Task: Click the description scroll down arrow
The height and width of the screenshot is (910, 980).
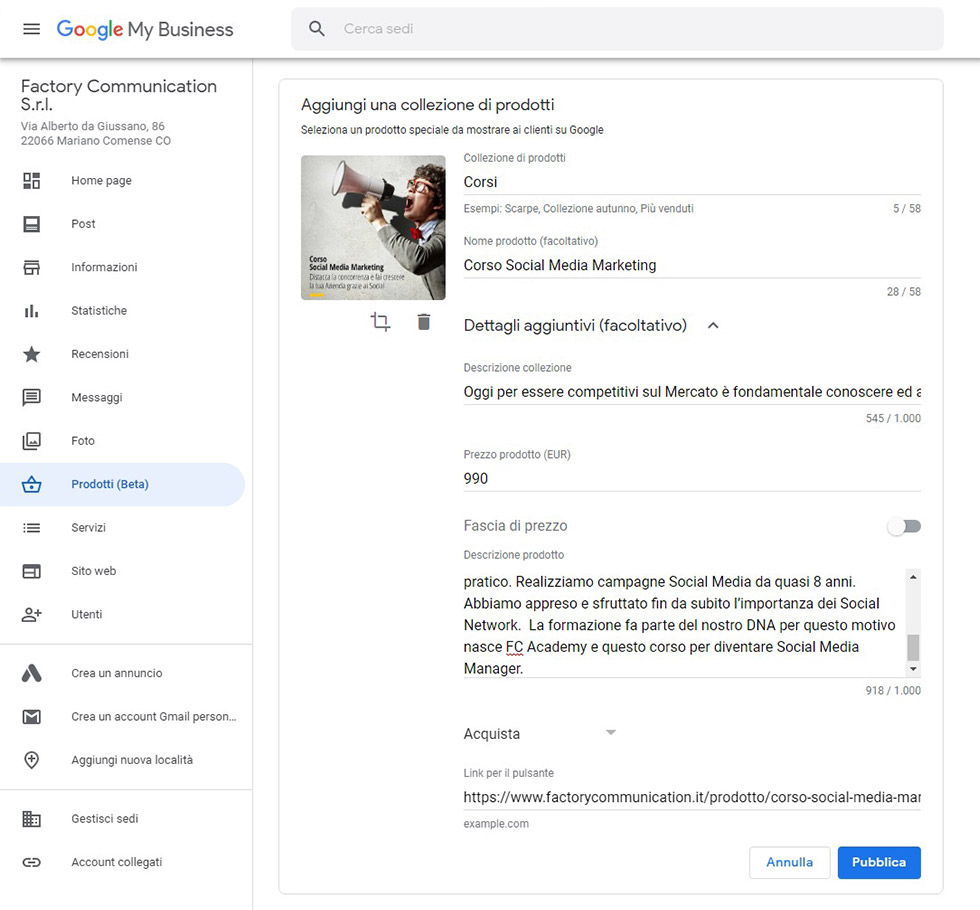Action: coord(913,669)
